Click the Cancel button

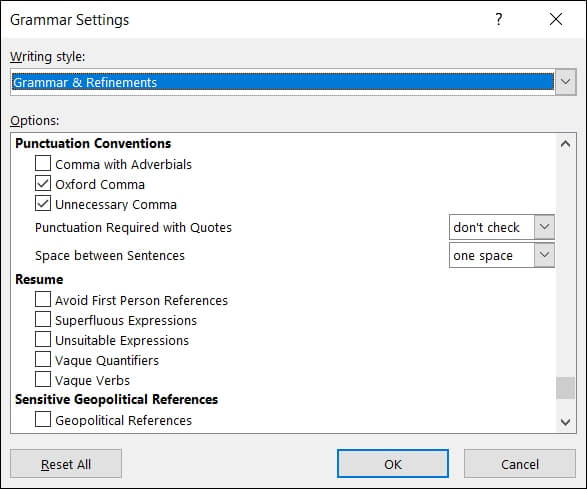[520, 464]
